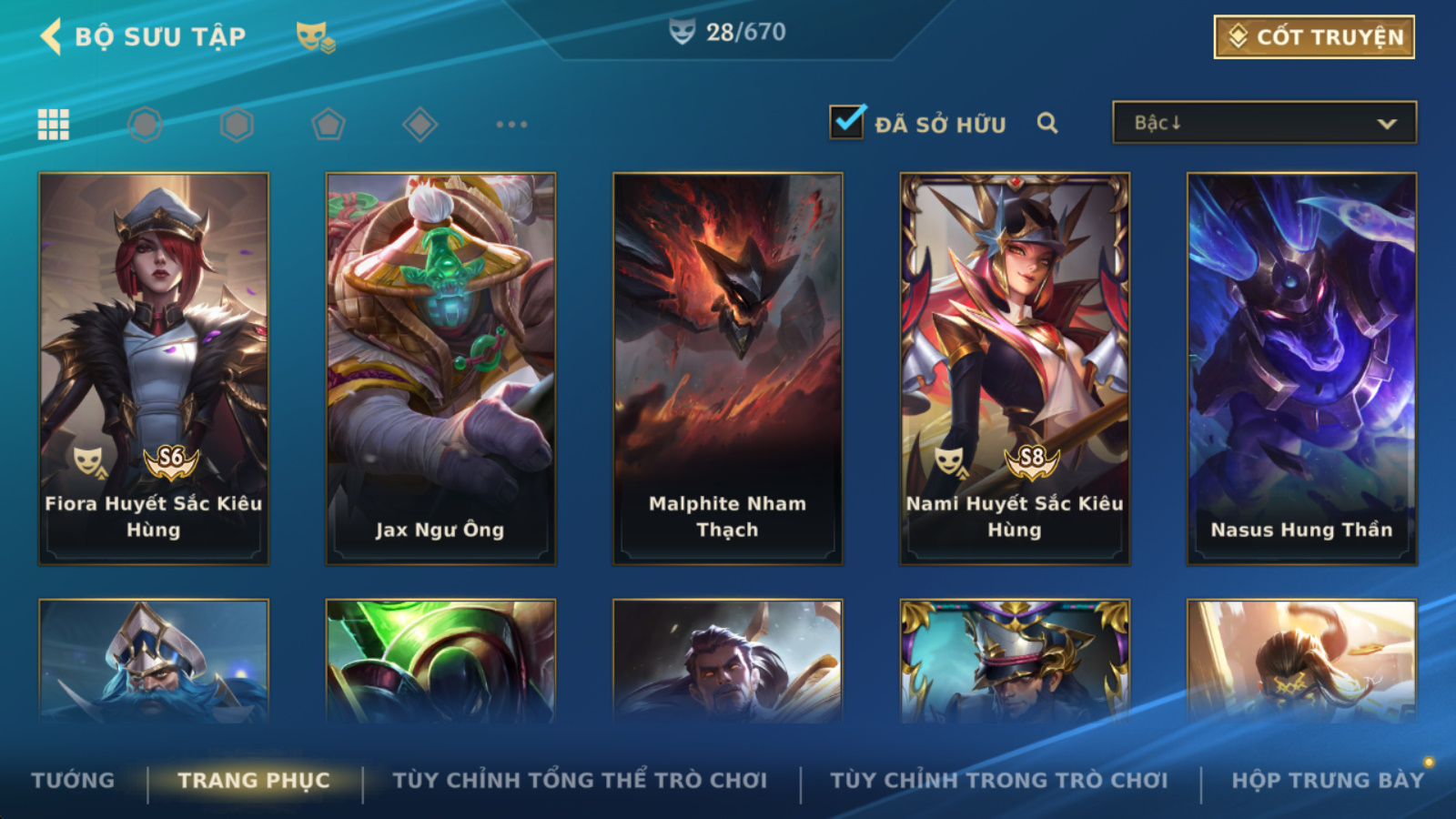Go back using the Bộ Sưu Tập arrow
Image resolution: width=1456 pixels, height=819 pixels.
pyautogui.click(x=51, y=37)
